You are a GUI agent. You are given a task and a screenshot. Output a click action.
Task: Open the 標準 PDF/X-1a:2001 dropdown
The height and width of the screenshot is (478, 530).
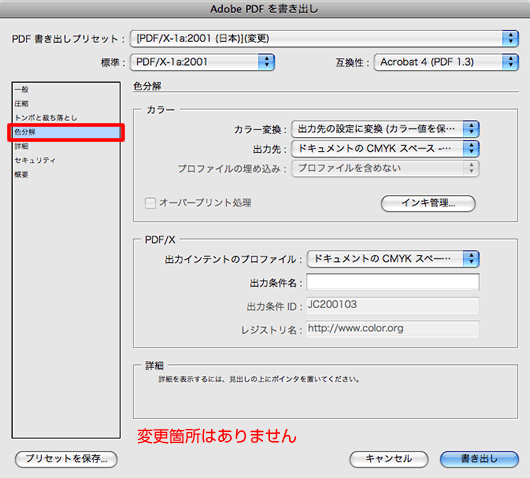tap(202, 62)
